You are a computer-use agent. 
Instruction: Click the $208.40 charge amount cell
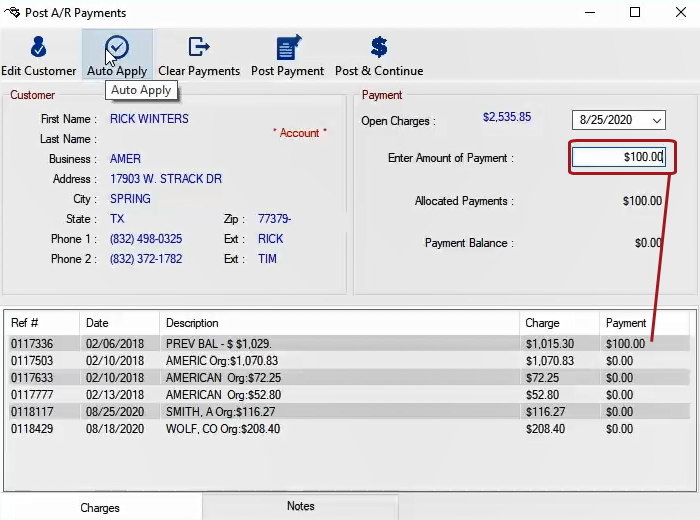click(x=545, y=428)
